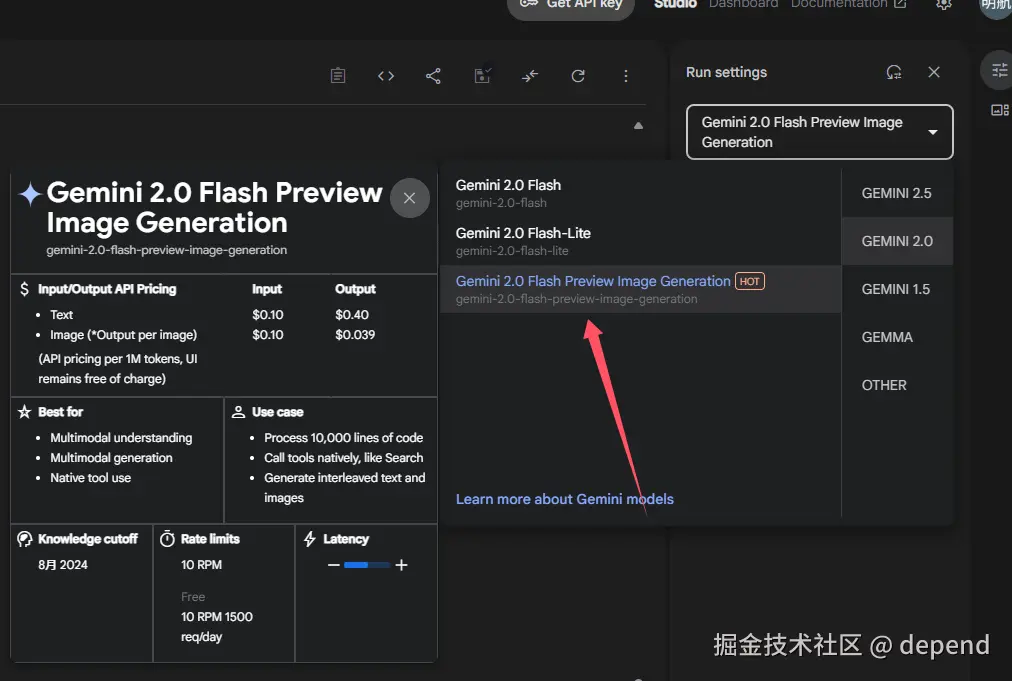Viewport: 1012px width, 681px height.
Task: Switch to GEMINI 1.5 category
Action: (897, 289)
